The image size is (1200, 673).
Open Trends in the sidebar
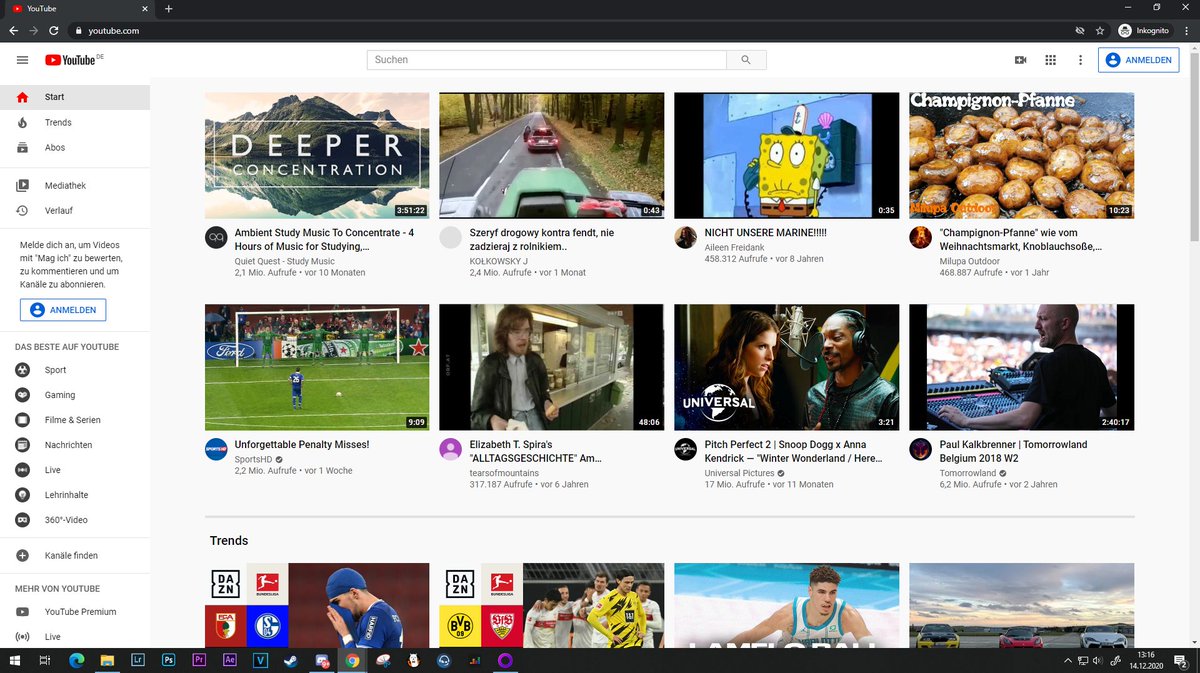[x=75, y=122]
